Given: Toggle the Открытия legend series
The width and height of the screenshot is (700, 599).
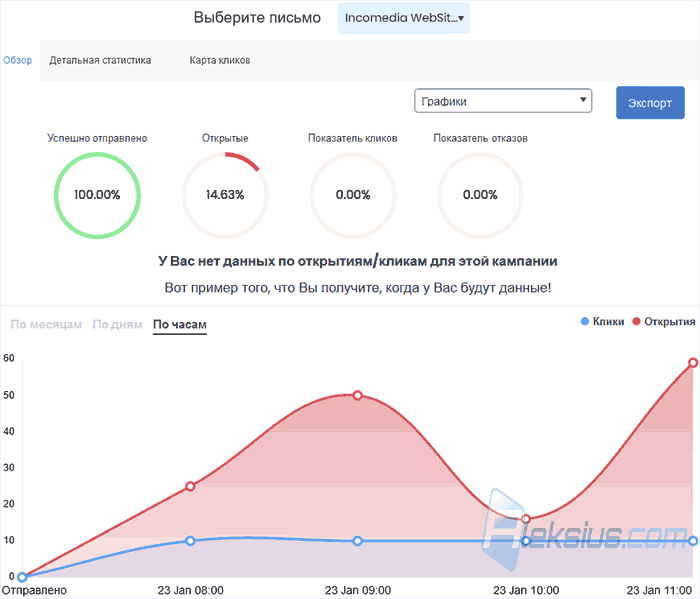Looking at the screenshot, I should pos(664,321).
